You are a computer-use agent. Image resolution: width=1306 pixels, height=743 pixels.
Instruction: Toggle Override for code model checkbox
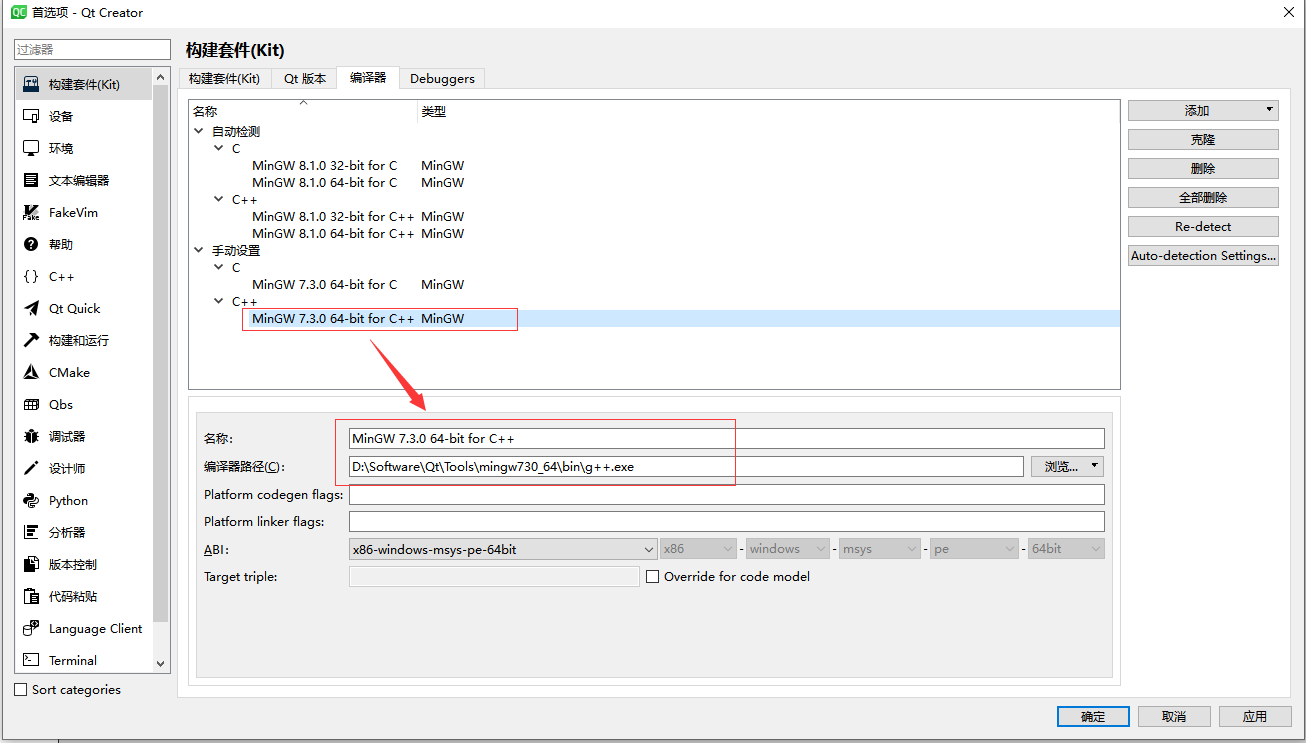coord(653,577)
